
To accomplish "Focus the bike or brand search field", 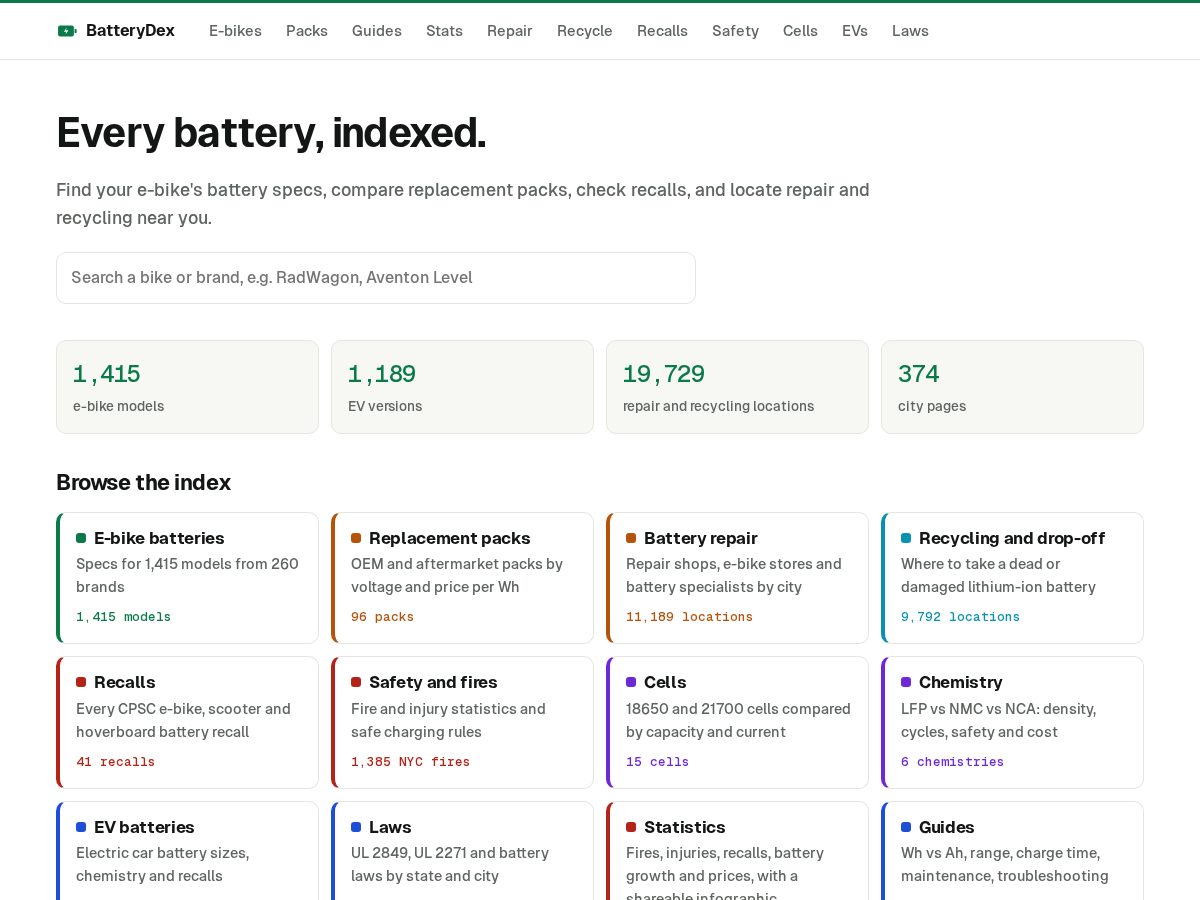I will coord(376,278).
